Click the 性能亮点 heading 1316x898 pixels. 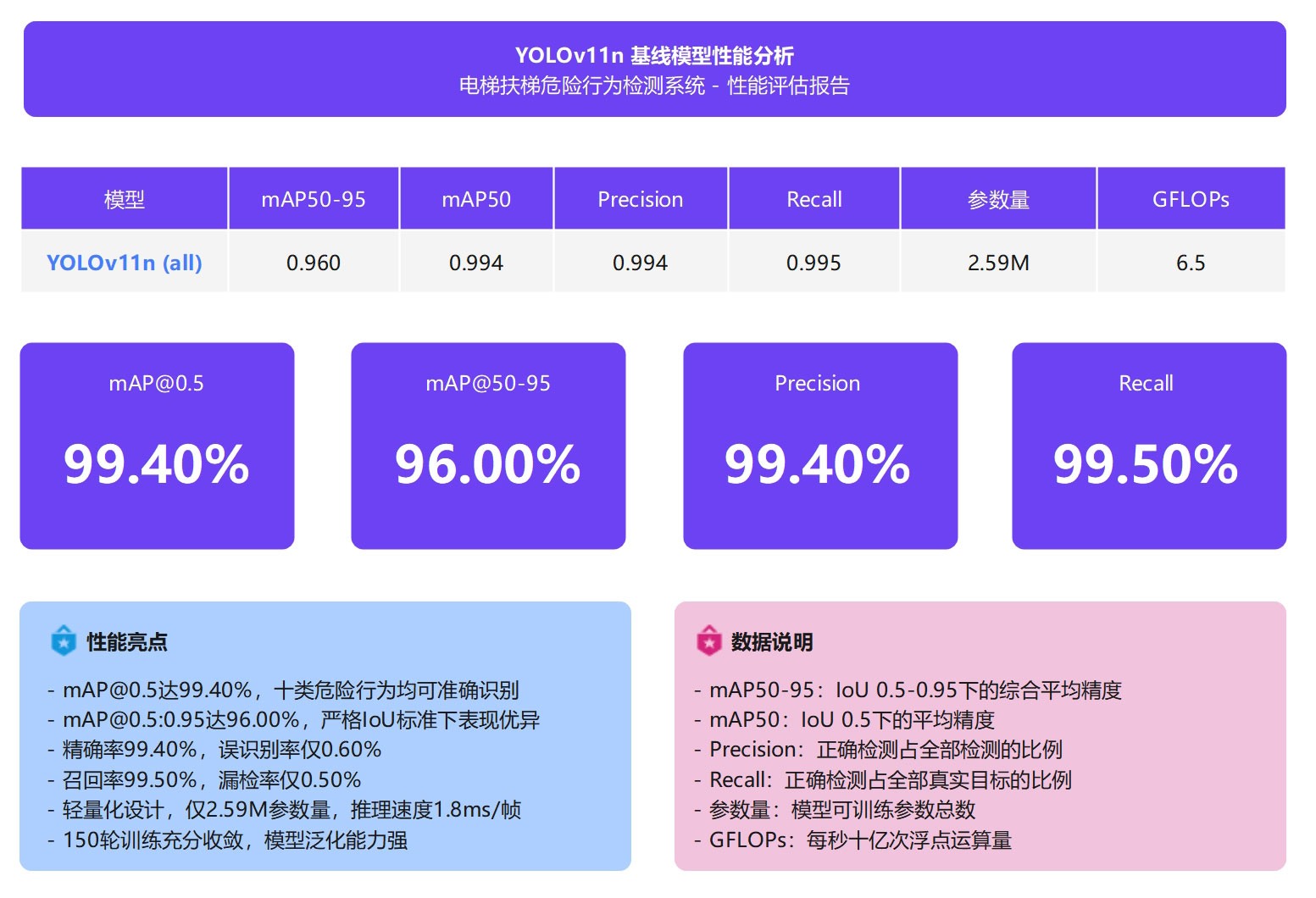[127, 642]
